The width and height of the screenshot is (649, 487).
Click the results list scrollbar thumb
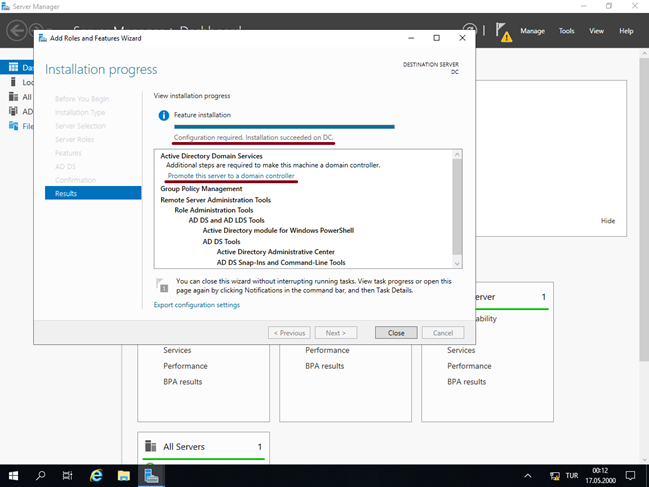point(457,207)
